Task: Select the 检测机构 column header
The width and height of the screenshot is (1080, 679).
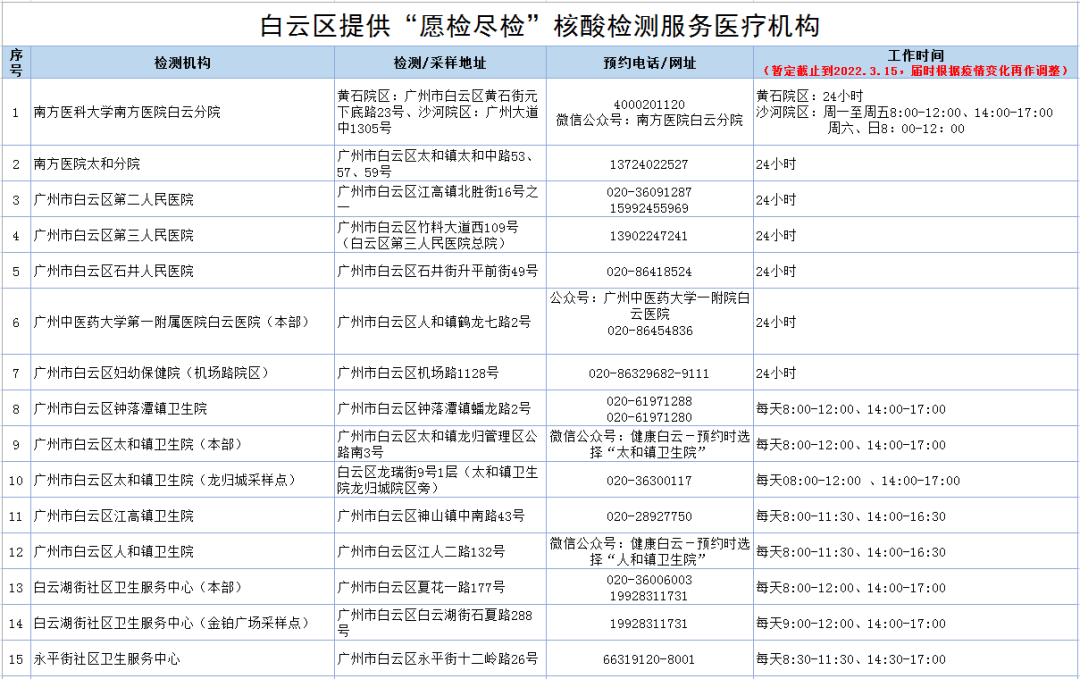Action: (182, 63)
